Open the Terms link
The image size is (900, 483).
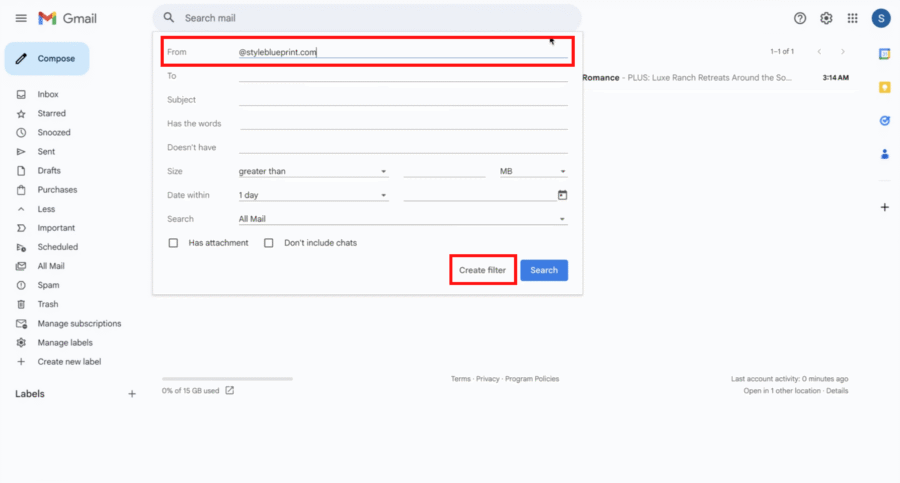coord(460,379)
